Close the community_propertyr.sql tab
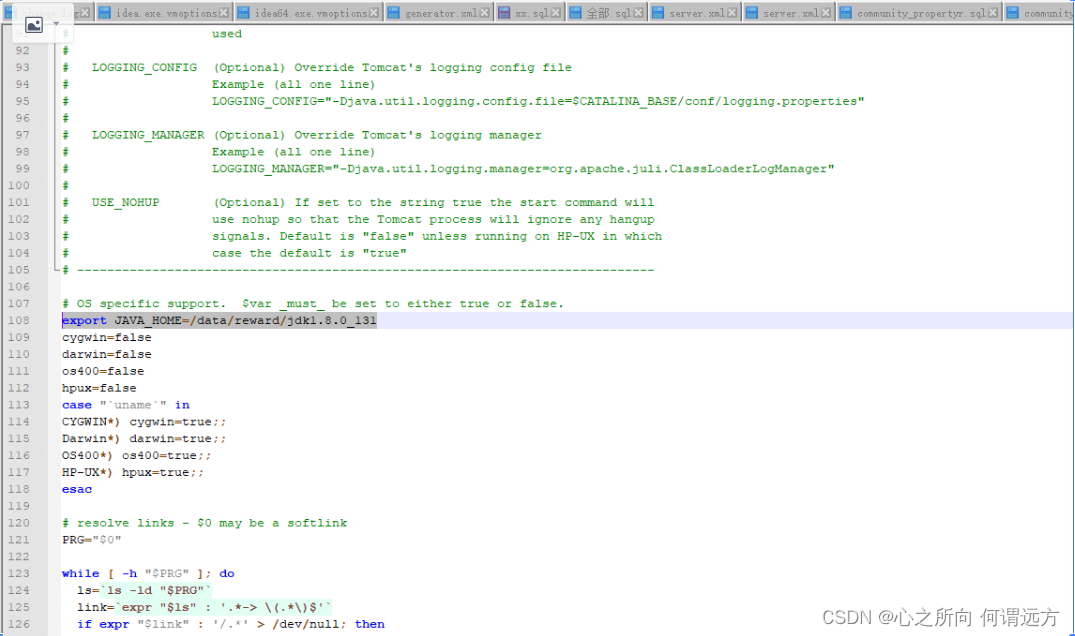 click(993, 13)
